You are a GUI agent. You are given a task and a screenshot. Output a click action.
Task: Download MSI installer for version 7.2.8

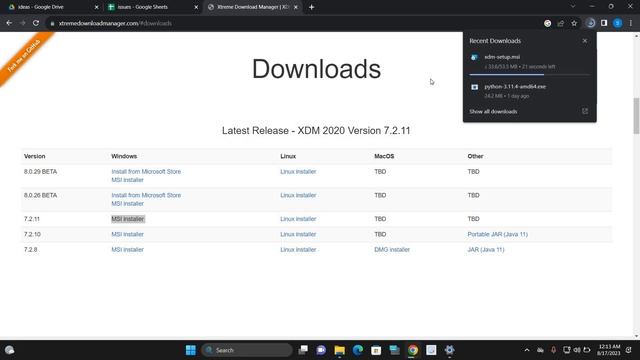(x=127, y=249)
